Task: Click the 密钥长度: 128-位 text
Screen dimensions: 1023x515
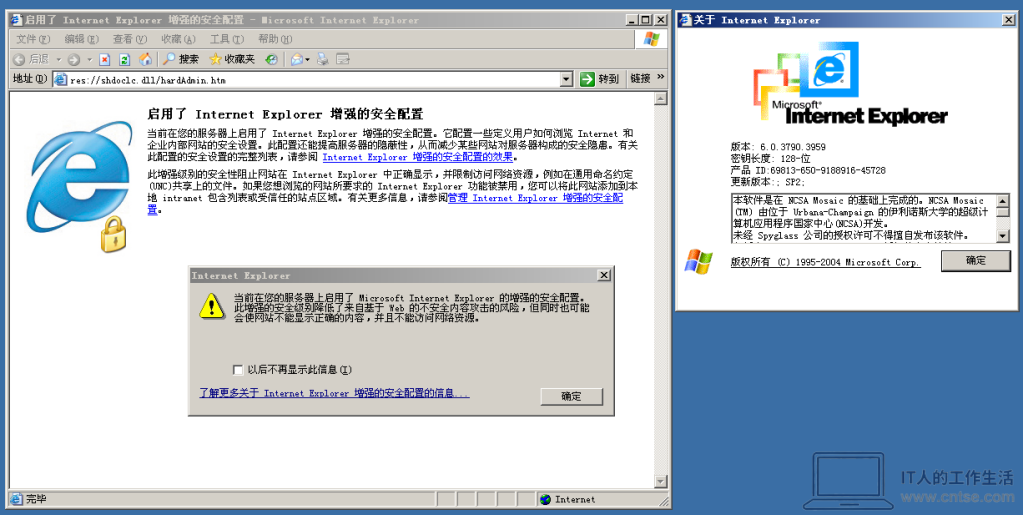Action: (771, 159)
